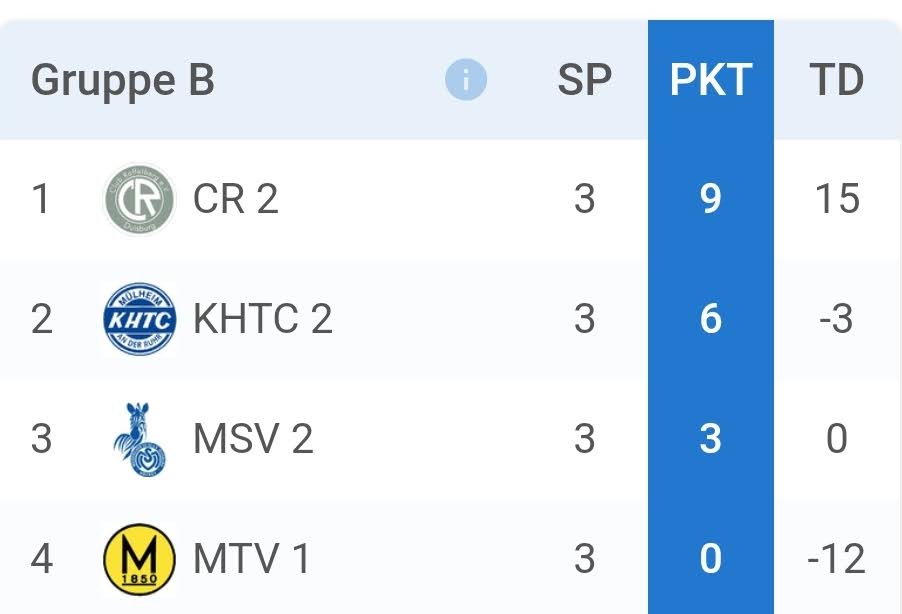Sort by the SP column header
This screenshot has height=614, width=902.
[584, 80]
